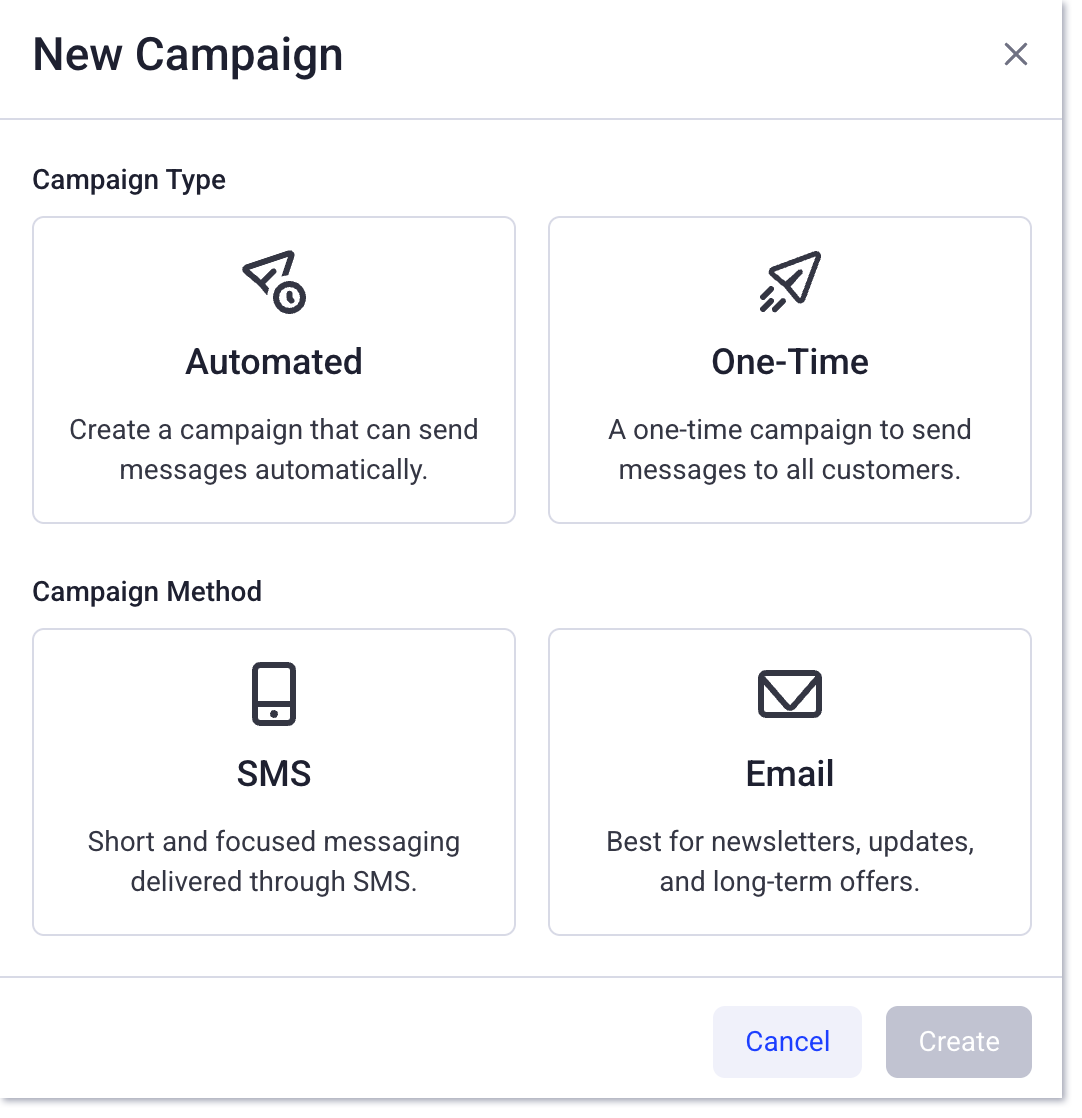This screenshot has width=1082, height=1118.
Task: Dismiss the New Campaign dialog
Action: click(x=1016, y=54)
